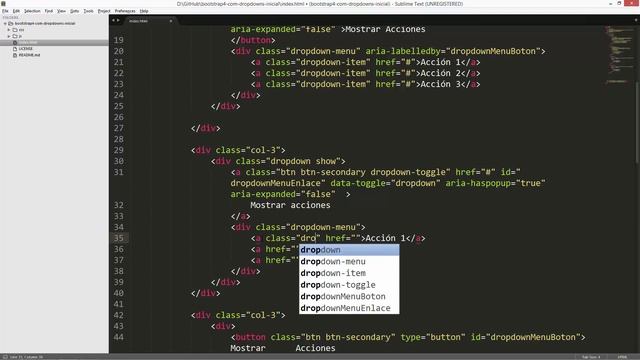Click the css folder icon

(x=15, y=30)
